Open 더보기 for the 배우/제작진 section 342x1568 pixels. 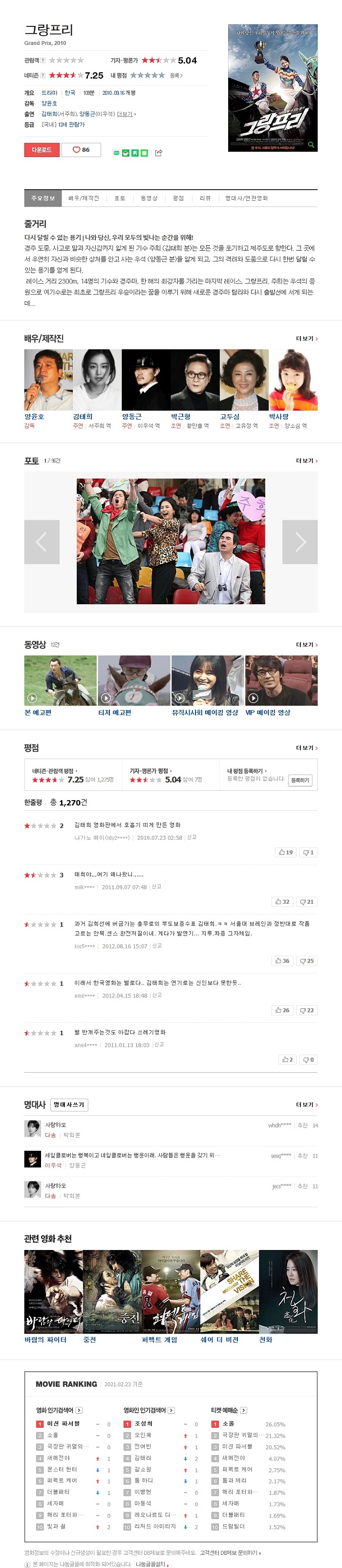pos(307,339)
